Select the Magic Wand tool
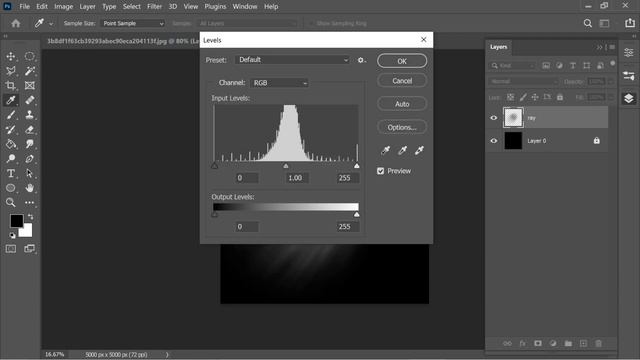 click(x=29, y=71)
